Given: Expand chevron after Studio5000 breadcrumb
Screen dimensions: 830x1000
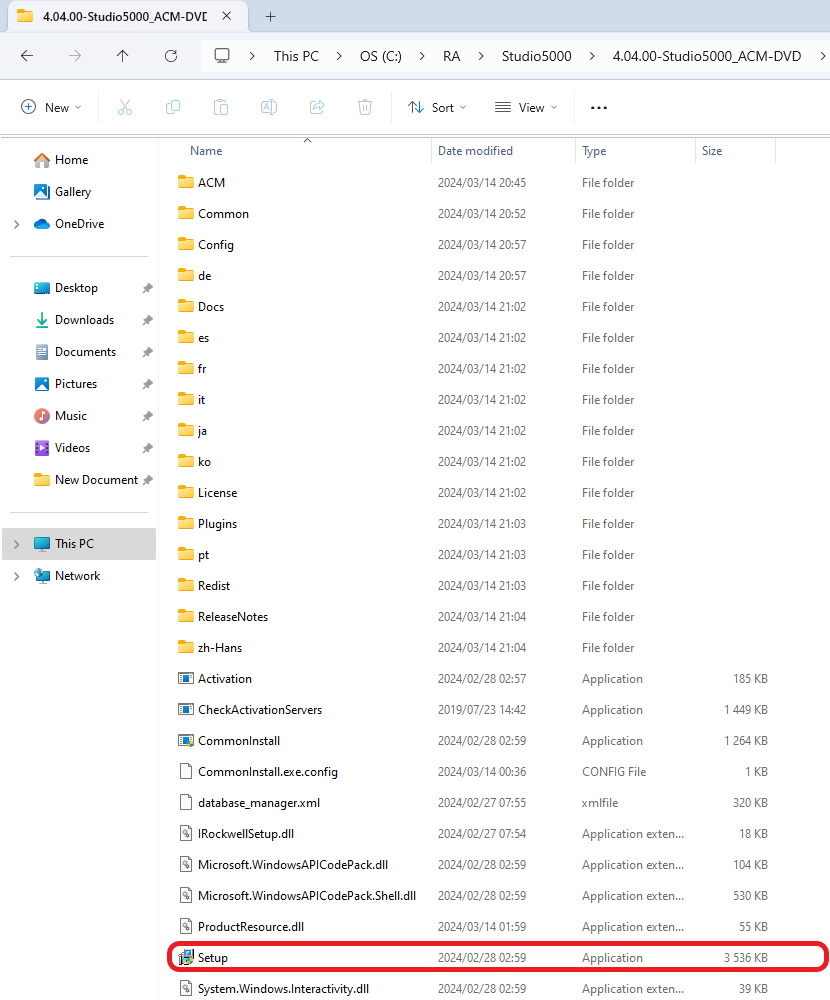Looking at the screenshot, I should coord(592,56).
